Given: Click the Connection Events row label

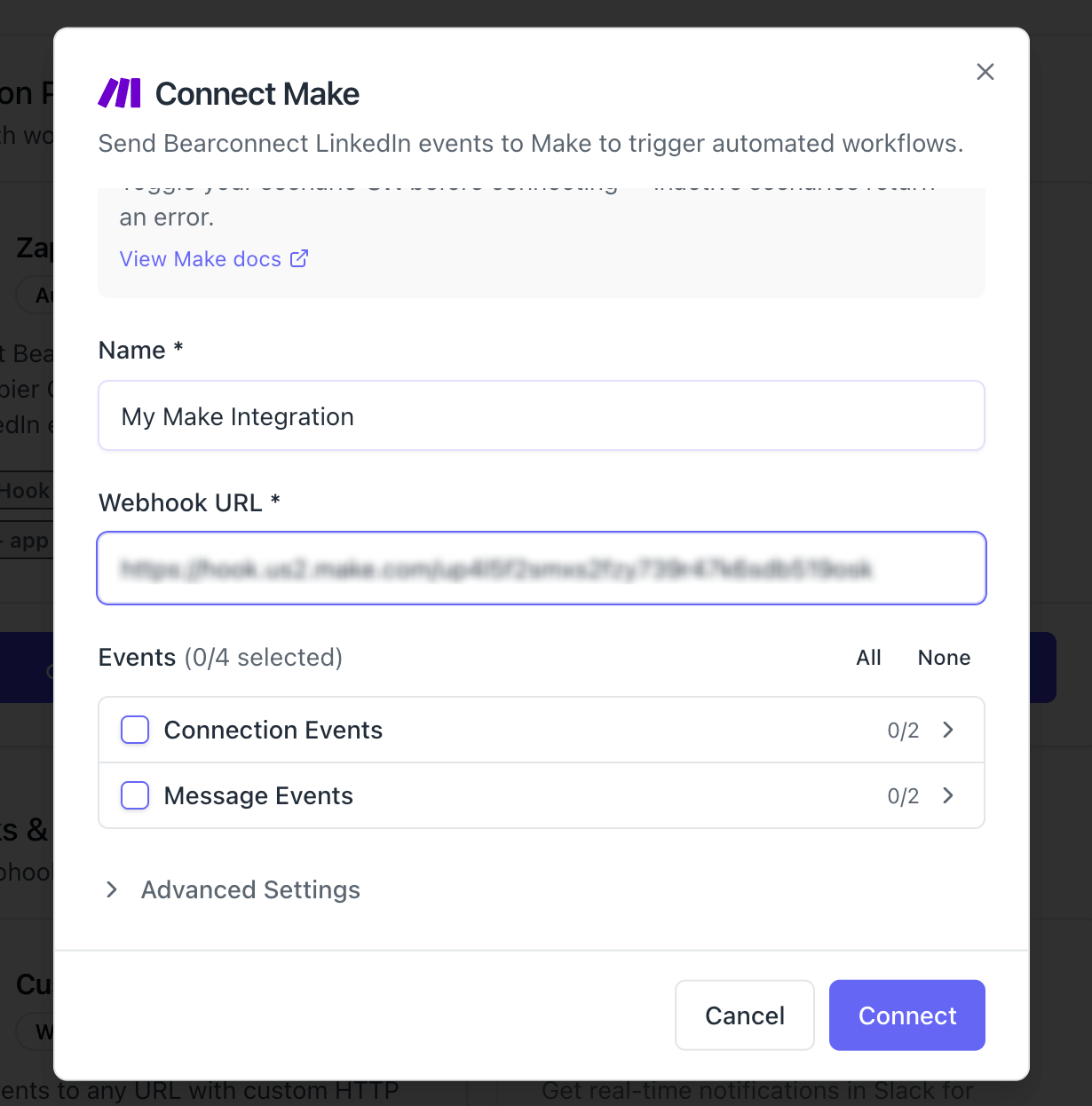Looking at the screenshot, I should [273, 730].
